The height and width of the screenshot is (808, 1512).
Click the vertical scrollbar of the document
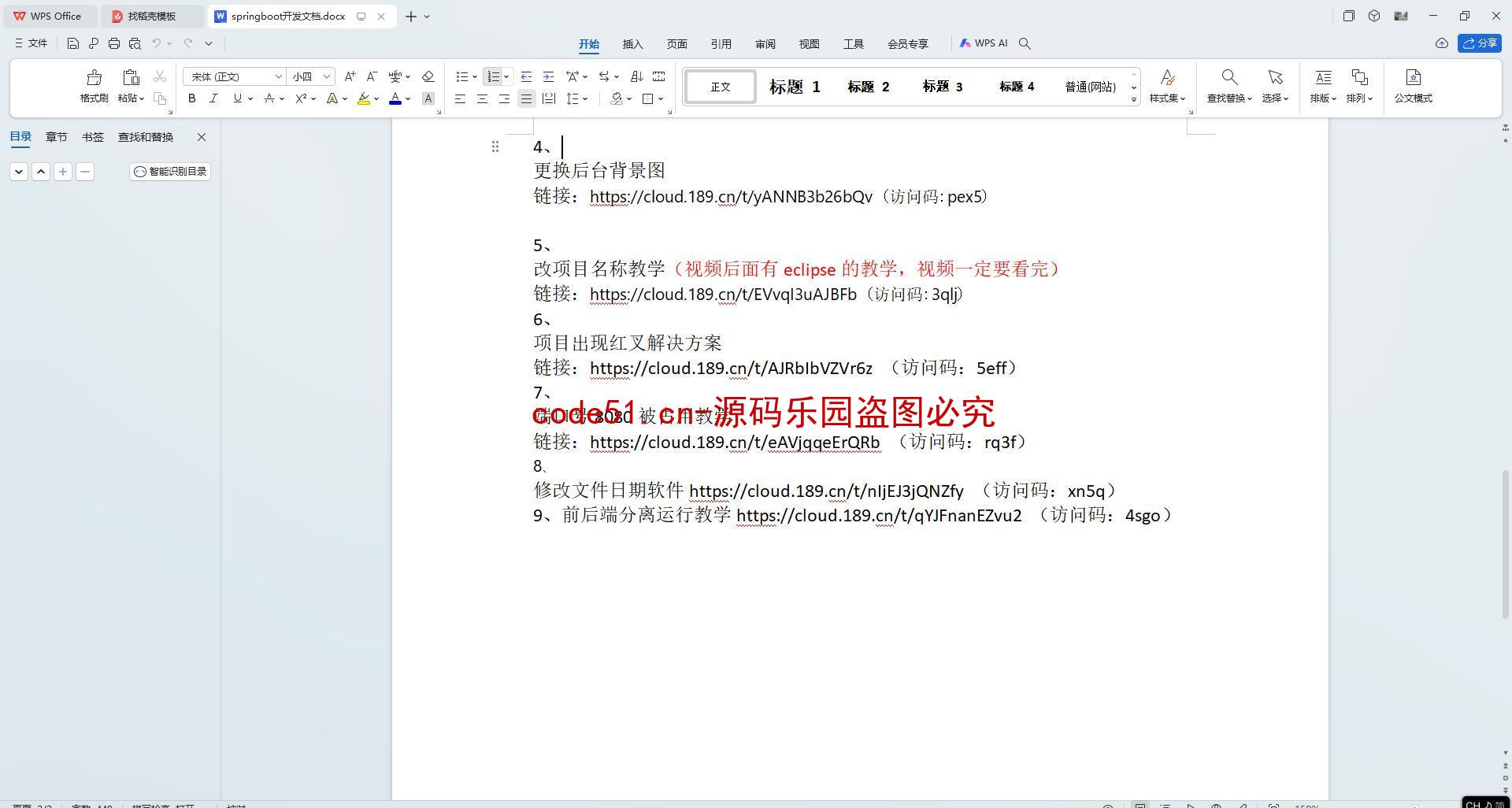(1506, 544)
